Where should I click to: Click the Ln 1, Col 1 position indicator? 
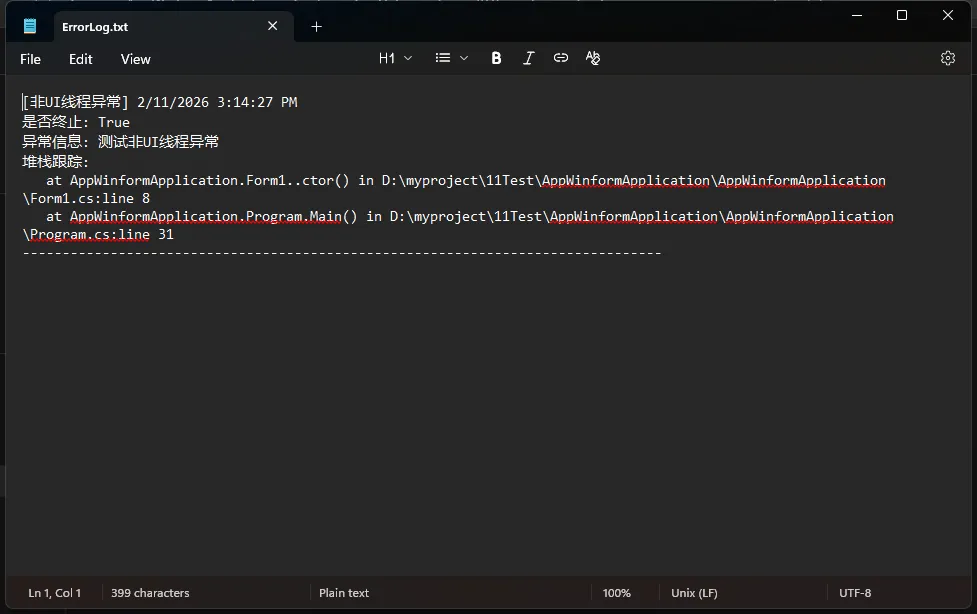click(x=55, y=593)
